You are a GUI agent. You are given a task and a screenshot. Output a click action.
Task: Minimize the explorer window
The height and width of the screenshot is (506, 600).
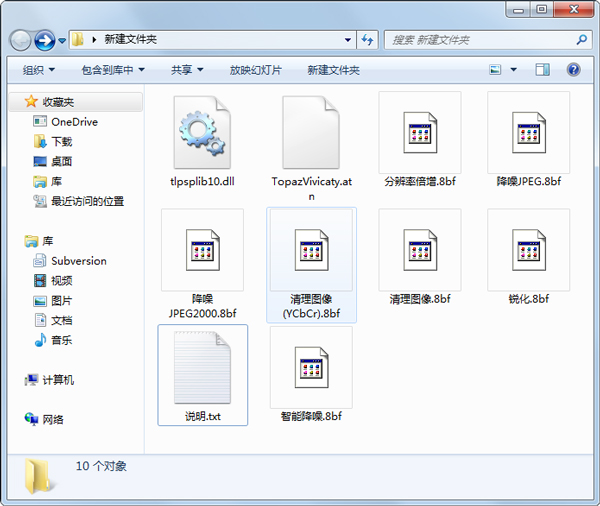coord(518,10)
